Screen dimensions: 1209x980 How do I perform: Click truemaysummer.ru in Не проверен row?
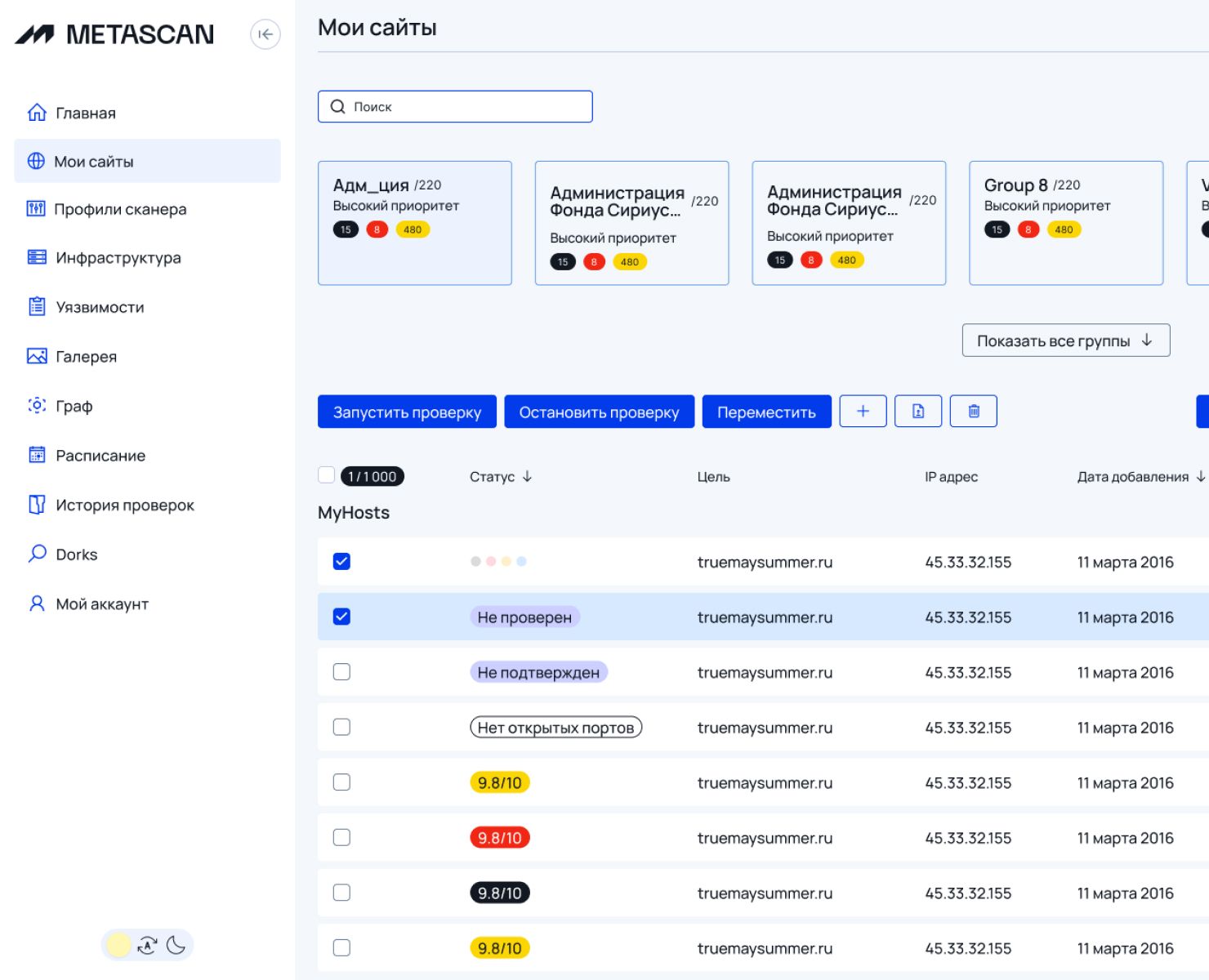coord(765,617)
